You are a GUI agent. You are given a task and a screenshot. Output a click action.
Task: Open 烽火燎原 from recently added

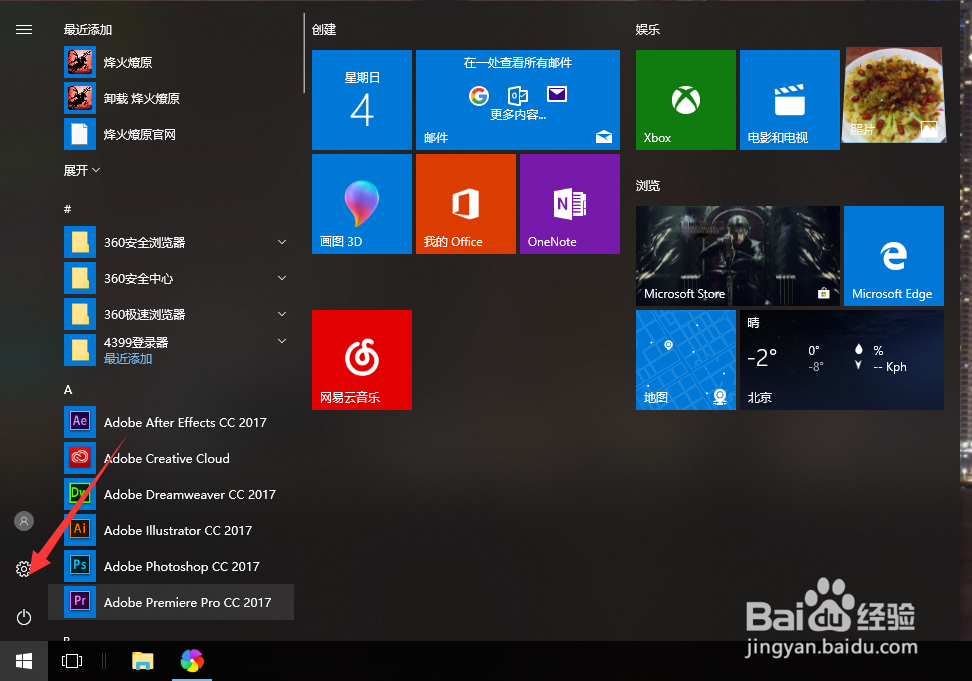point(170,63)
